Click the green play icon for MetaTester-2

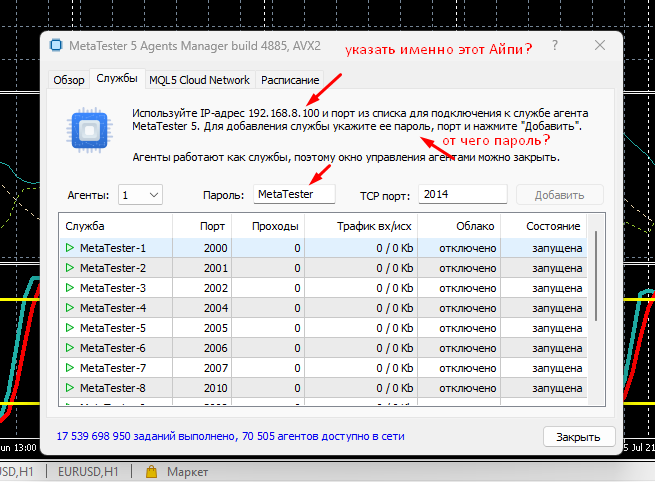[70, 268]
